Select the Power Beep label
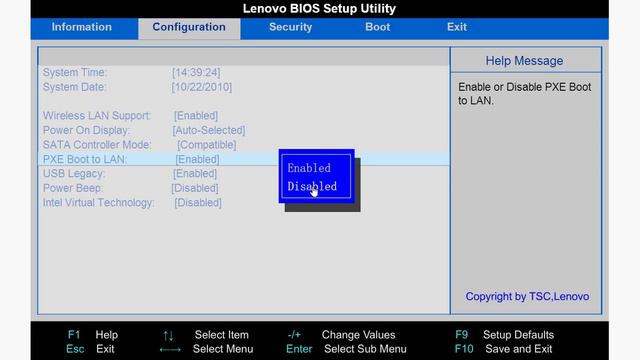 (73, 189)
